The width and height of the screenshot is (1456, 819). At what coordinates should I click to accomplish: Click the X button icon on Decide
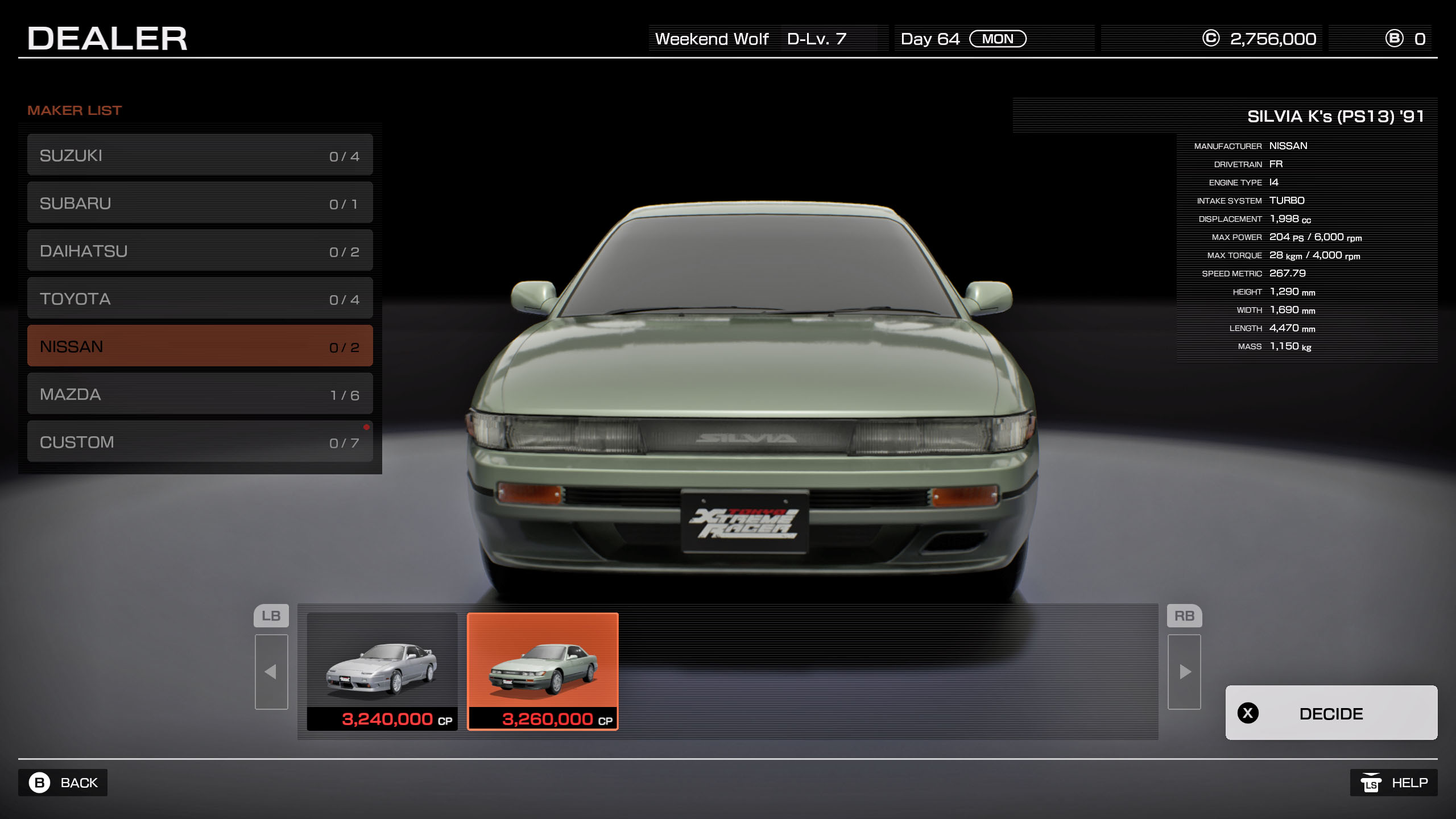pos(1248,713)
